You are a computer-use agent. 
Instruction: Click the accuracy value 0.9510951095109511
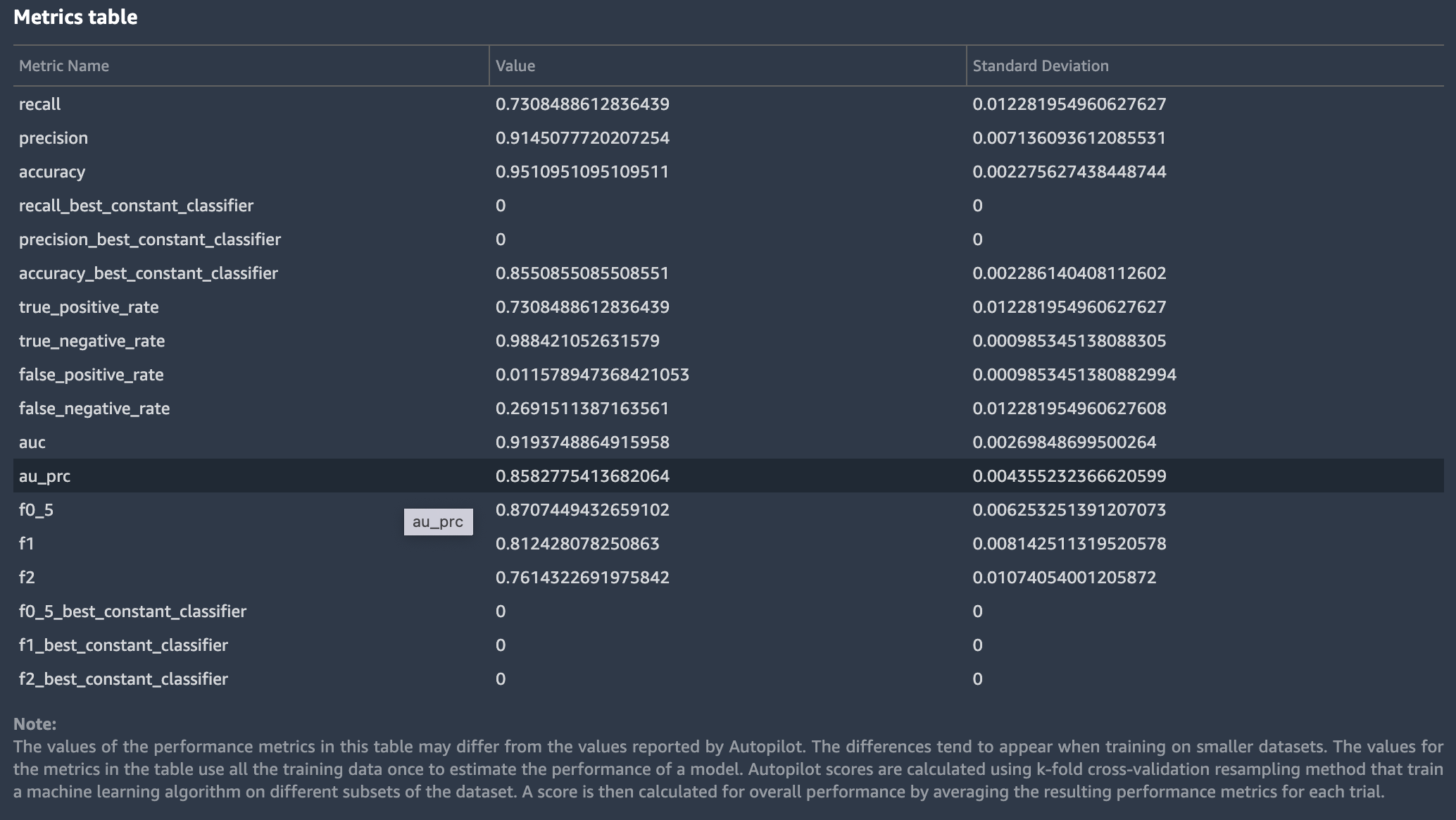[x=582, y=172]
